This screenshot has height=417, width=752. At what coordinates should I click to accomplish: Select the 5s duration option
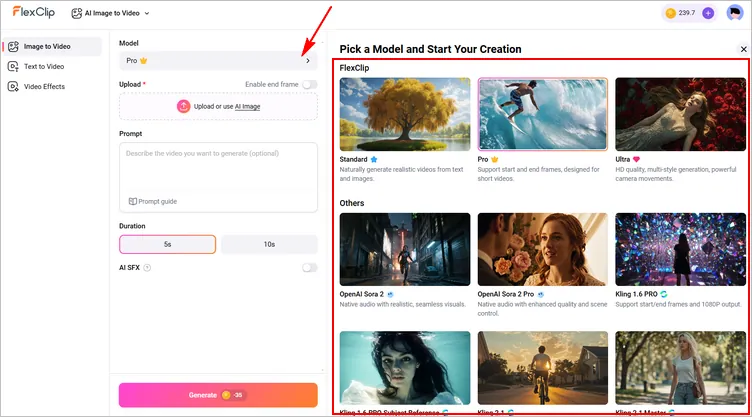pyautogui.click(x=167, y=244)
